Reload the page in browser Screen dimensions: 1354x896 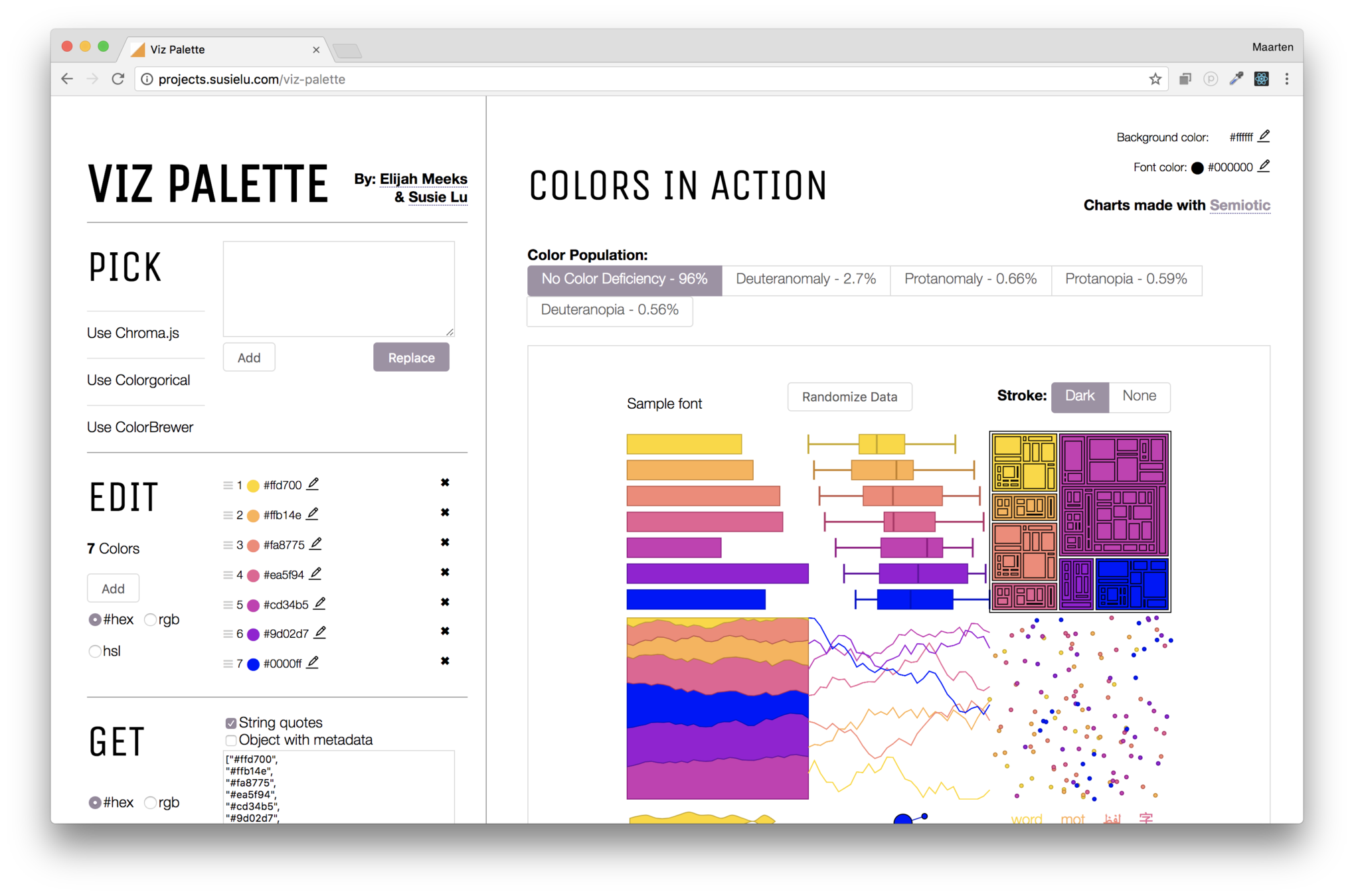[x=118, y=79]
